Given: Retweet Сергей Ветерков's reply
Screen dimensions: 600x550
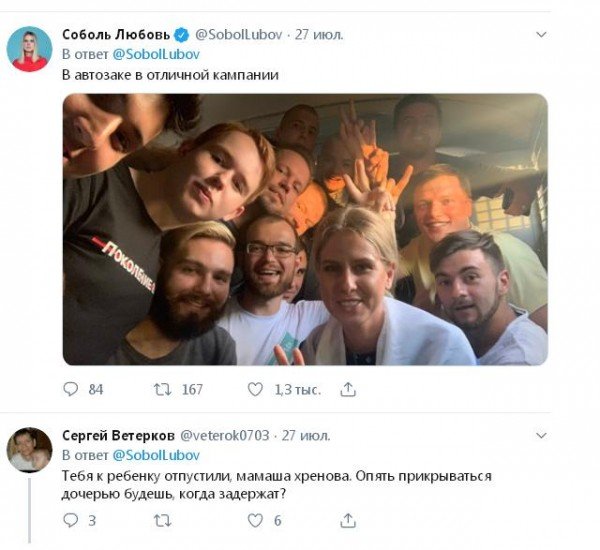Looking at the screenshot, I should pos(162,521).
